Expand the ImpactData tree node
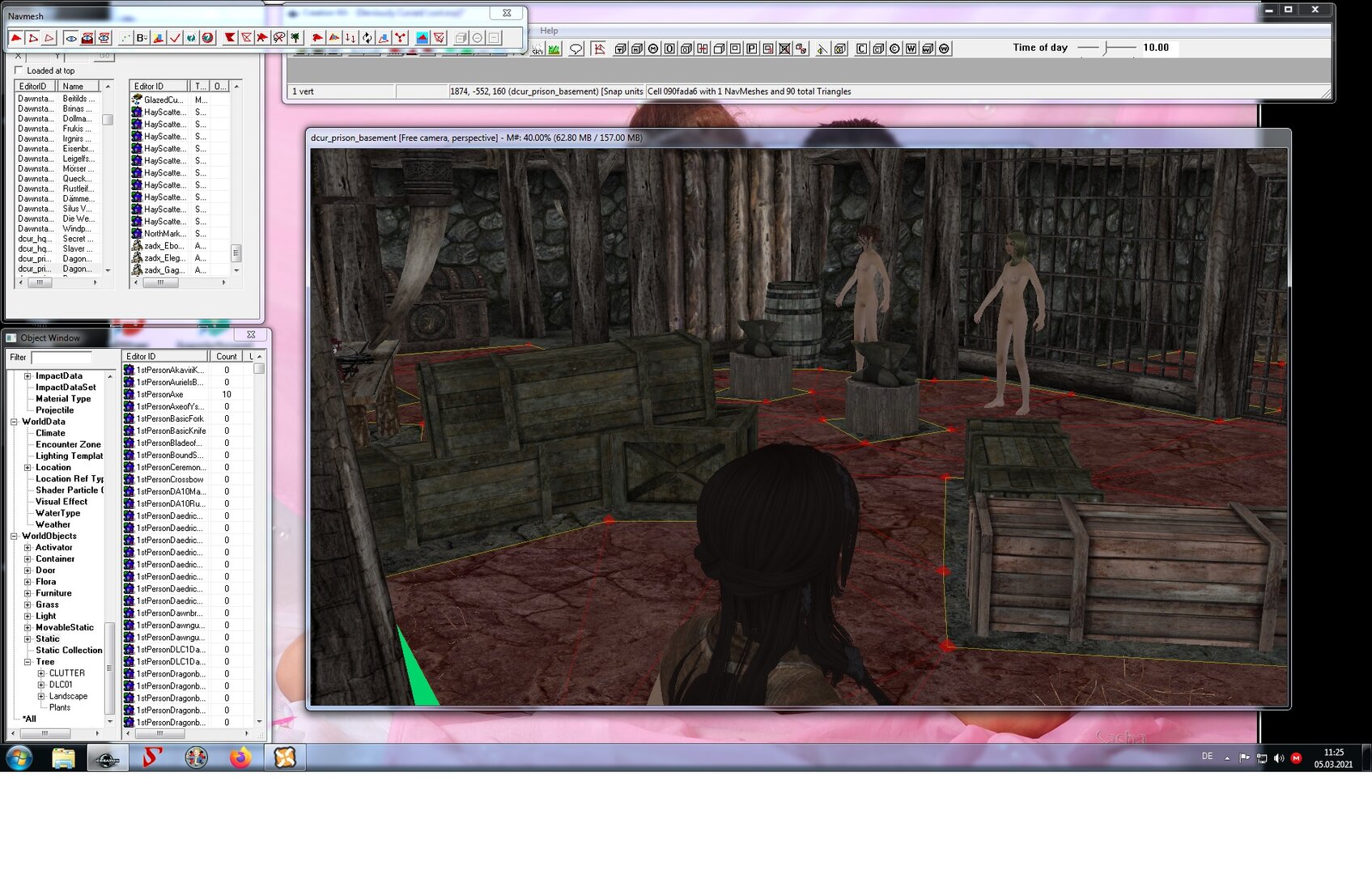This screenshot has height=874, width=1372. [x=28, y=376]
